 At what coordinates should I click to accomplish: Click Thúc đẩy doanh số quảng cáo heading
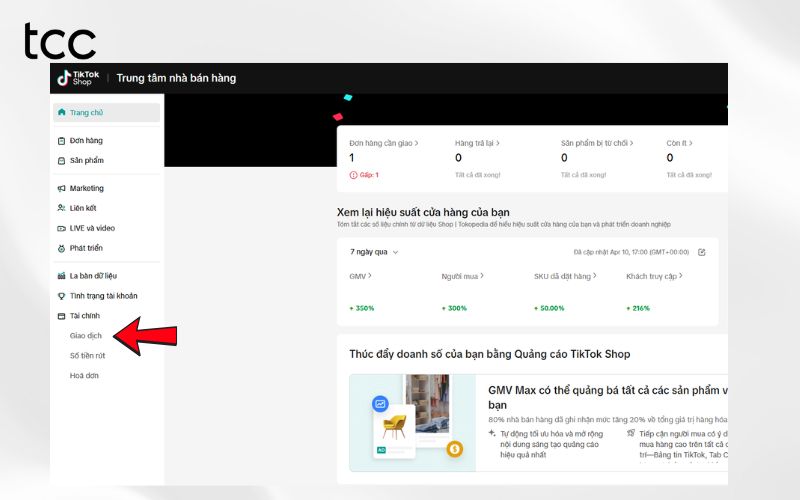pos(490,354)
